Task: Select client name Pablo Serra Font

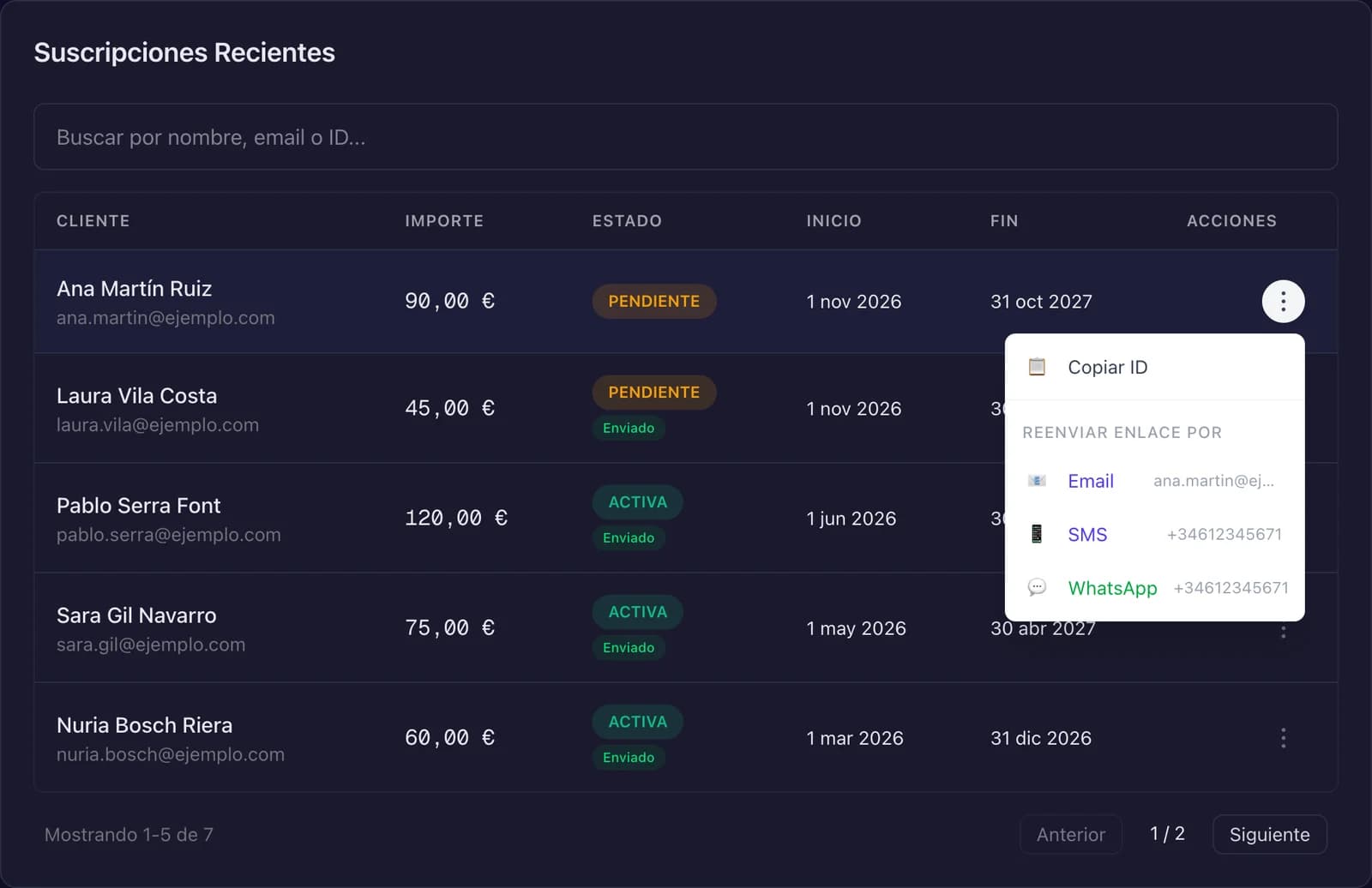Action: coord(138,506)
